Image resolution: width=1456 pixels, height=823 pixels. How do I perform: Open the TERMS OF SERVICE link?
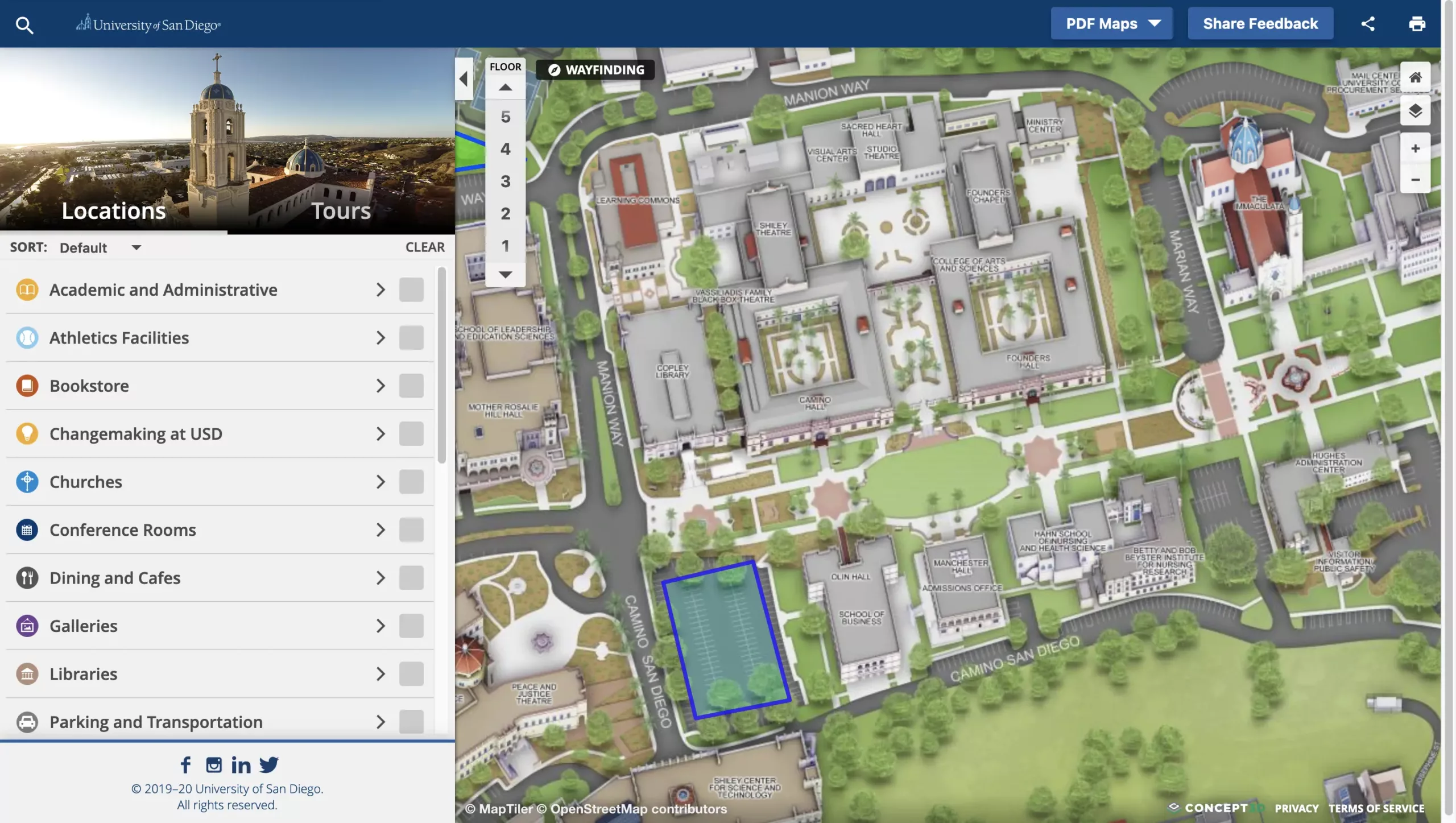1376,808
